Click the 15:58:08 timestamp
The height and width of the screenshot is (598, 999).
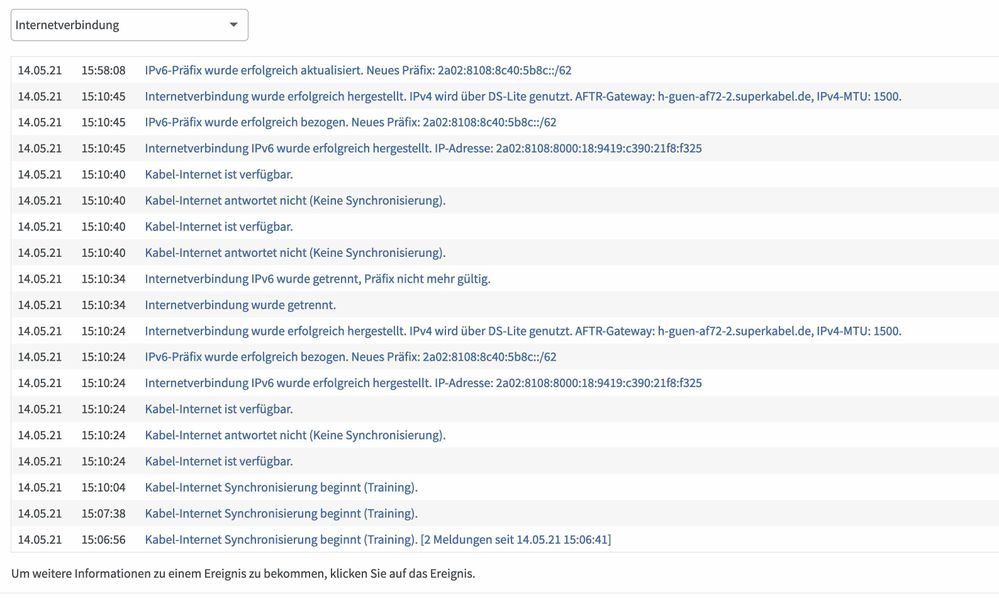103,71
